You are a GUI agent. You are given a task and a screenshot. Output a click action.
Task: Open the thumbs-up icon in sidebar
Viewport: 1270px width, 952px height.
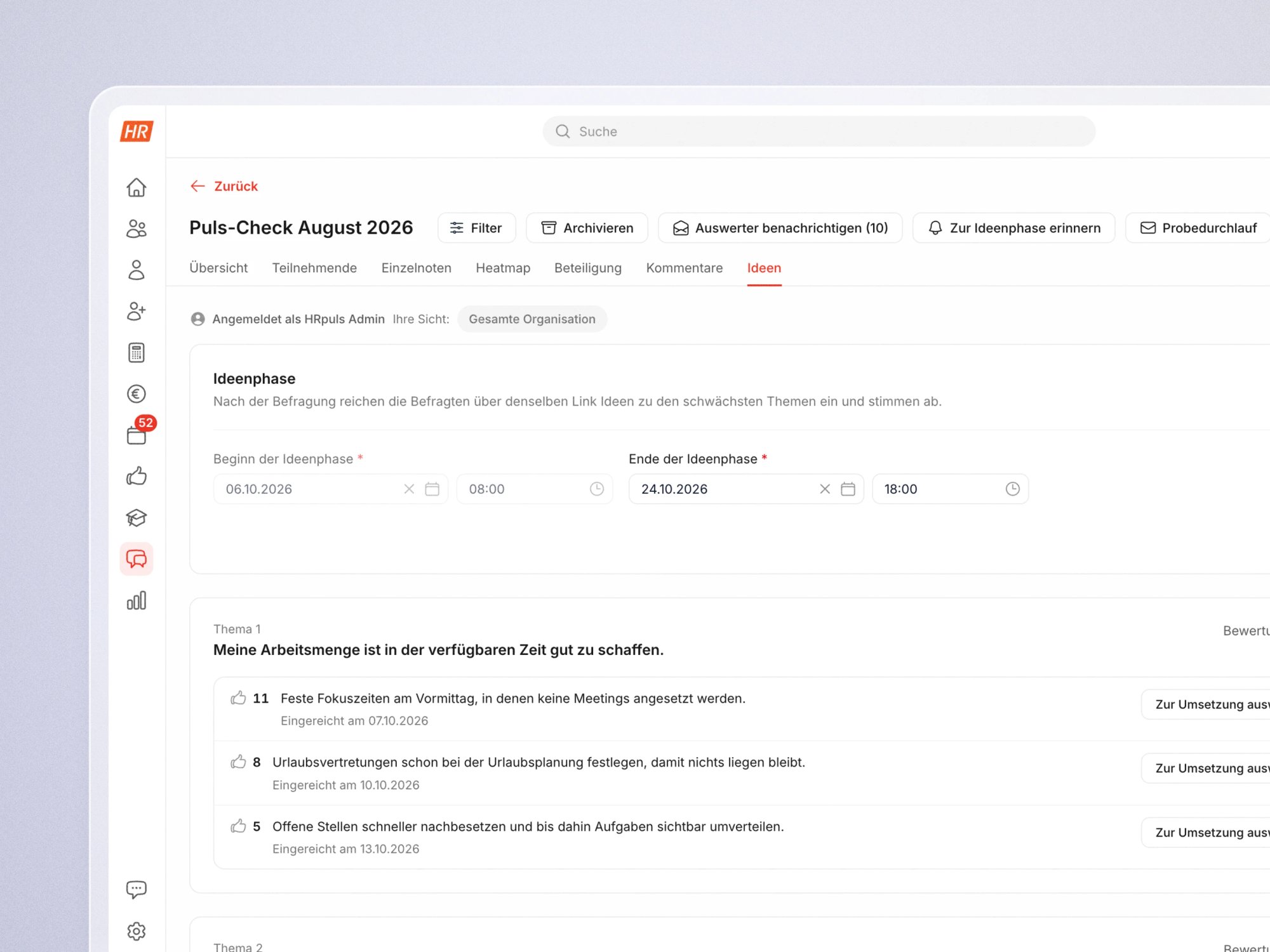[136, 476]
